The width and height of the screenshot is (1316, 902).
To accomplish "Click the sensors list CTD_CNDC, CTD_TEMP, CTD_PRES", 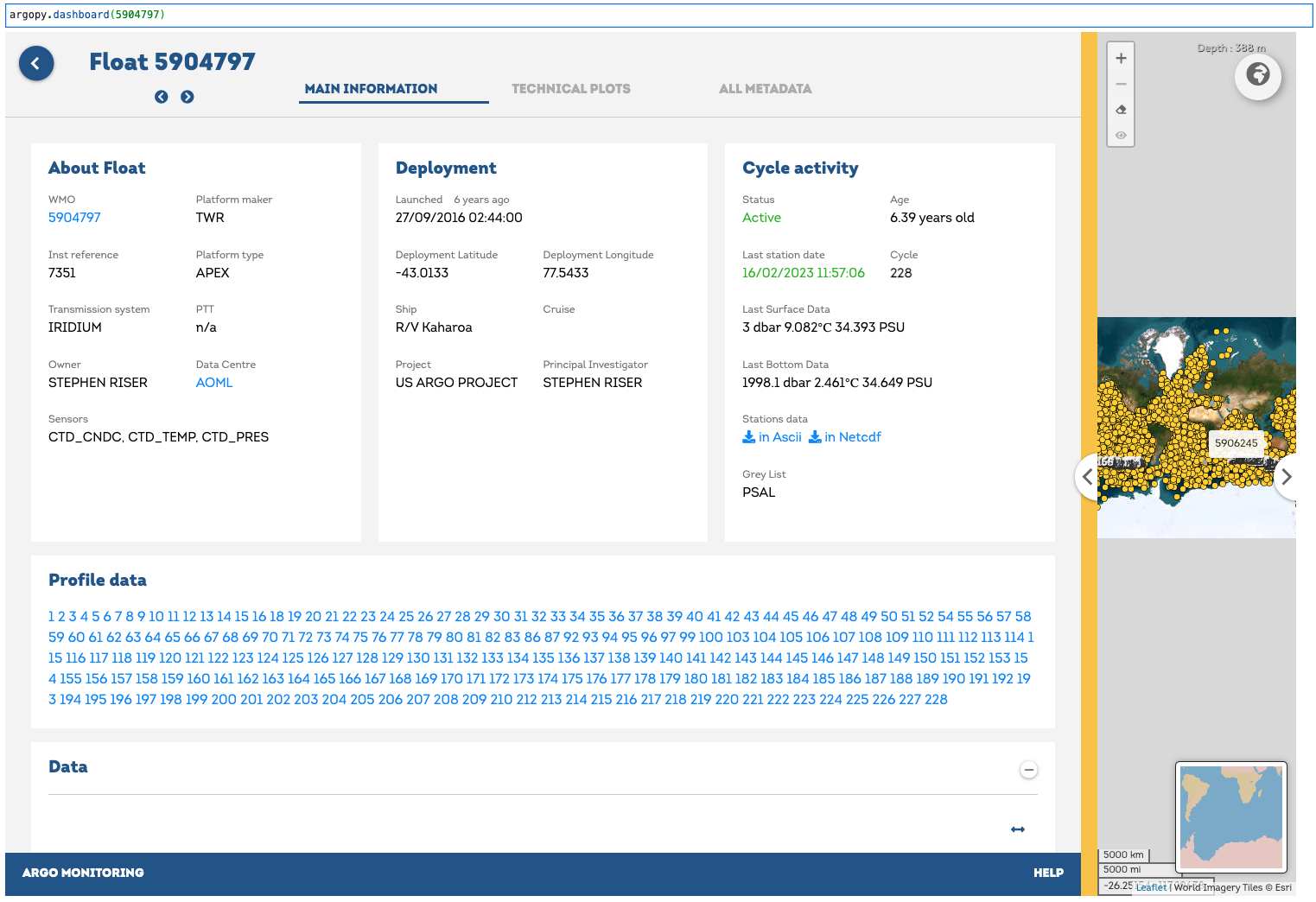I will 158,437.
